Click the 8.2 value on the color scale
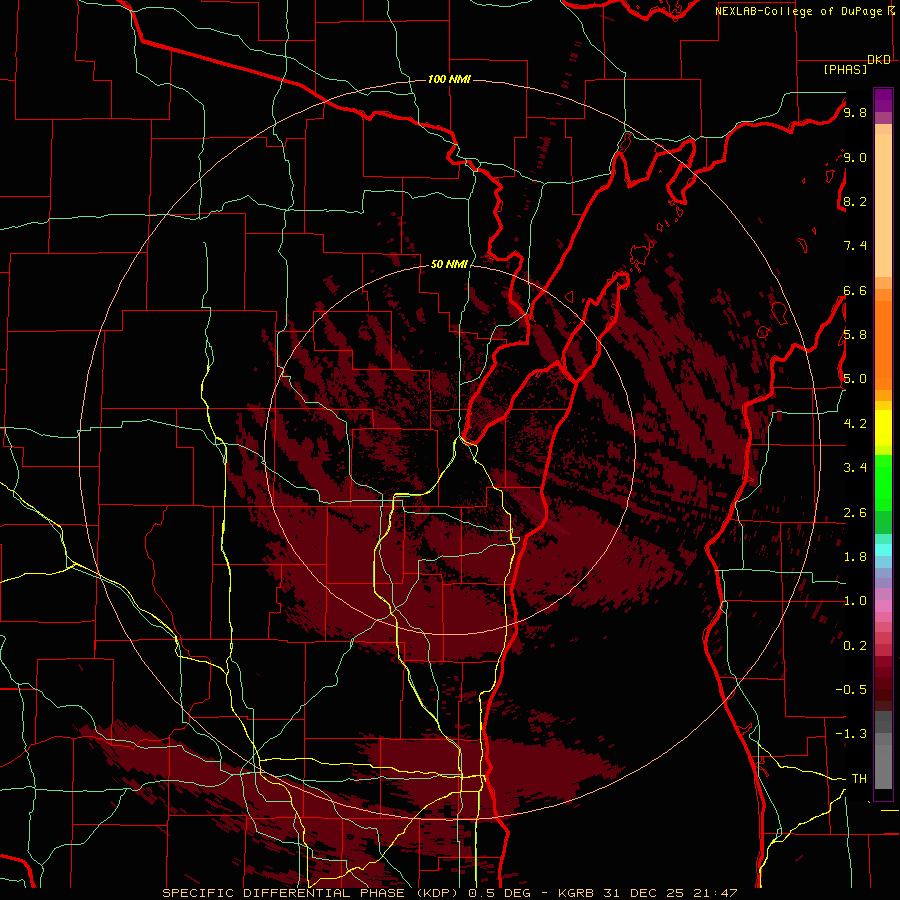This screenshot has height=900, width=900. point(855,201)
